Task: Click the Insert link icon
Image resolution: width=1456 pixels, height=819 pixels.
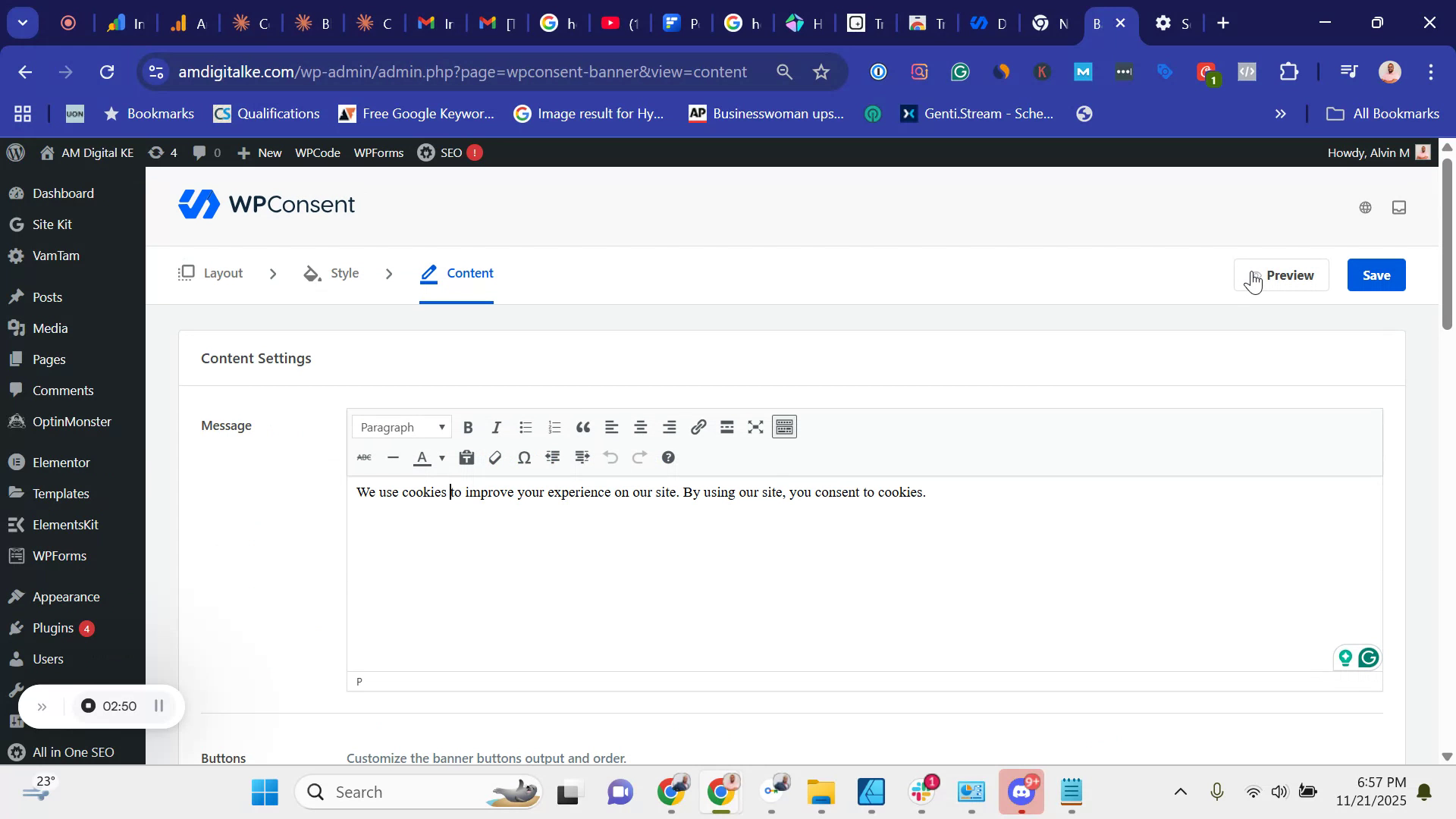Action: click(x=698, y=427)
